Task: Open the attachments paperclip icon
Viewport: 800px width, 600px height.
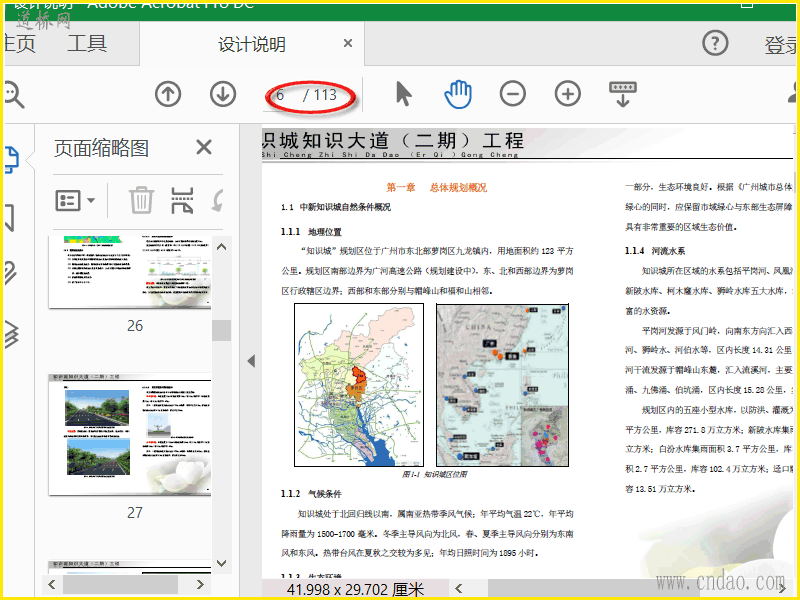Action: [x=10, y=273]
